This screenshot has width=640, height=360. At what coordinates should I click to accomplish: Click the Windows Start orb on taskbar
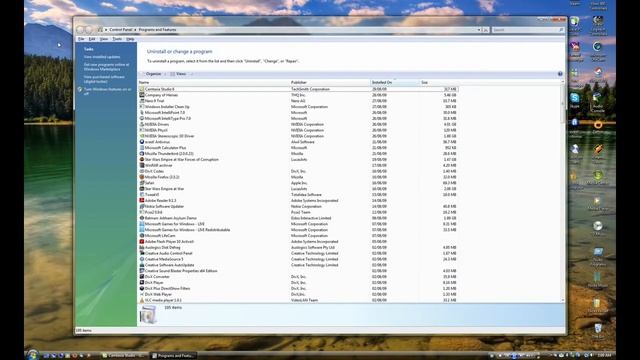tap(33, 355)
